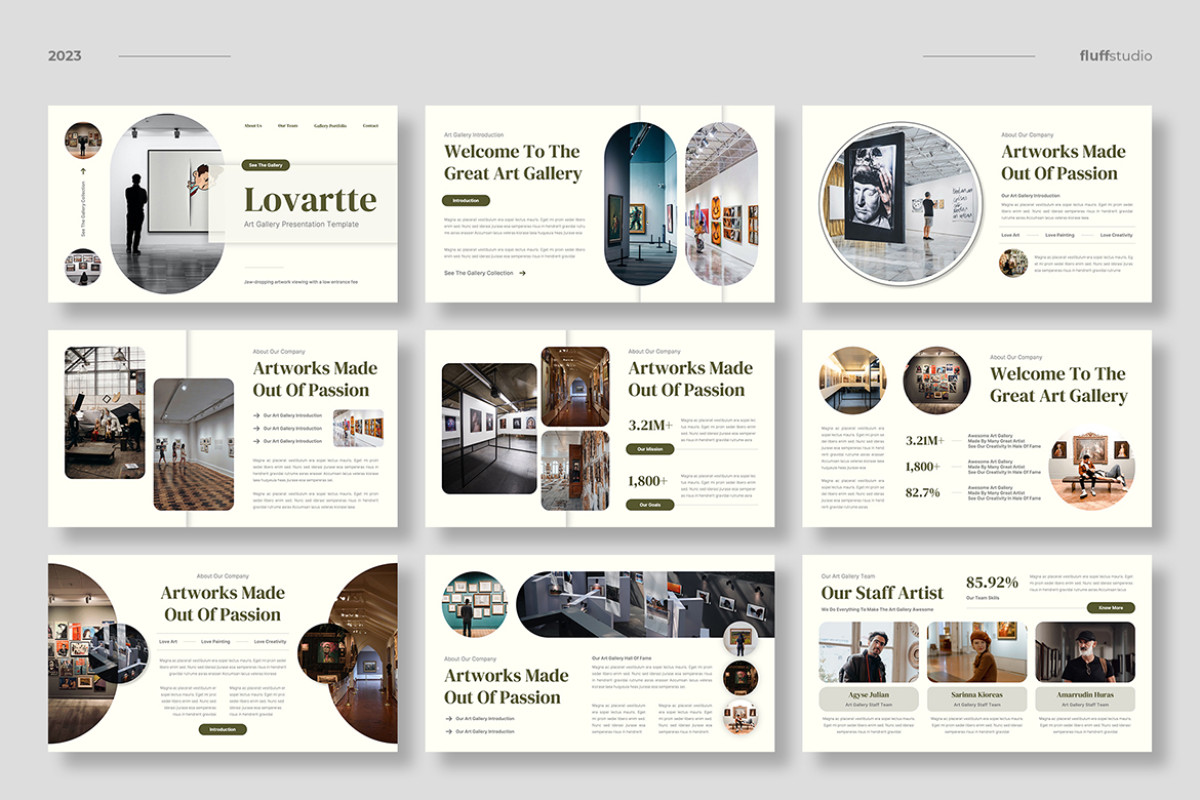Screen dimensions: 1200x800
Task: Click the fluffstudio logo
Action: 1115,56
